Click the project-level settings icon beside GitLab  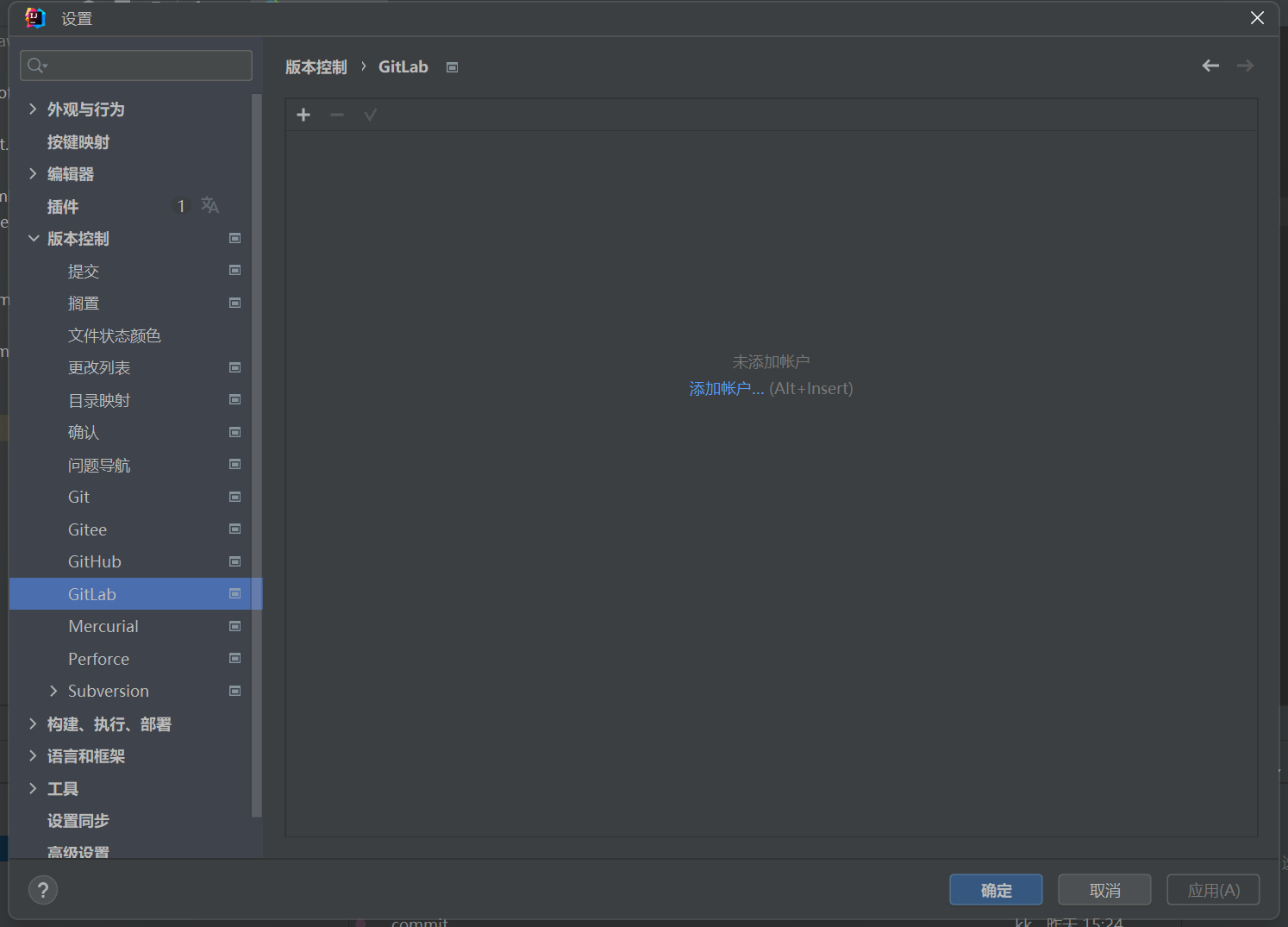pos(234,593)
